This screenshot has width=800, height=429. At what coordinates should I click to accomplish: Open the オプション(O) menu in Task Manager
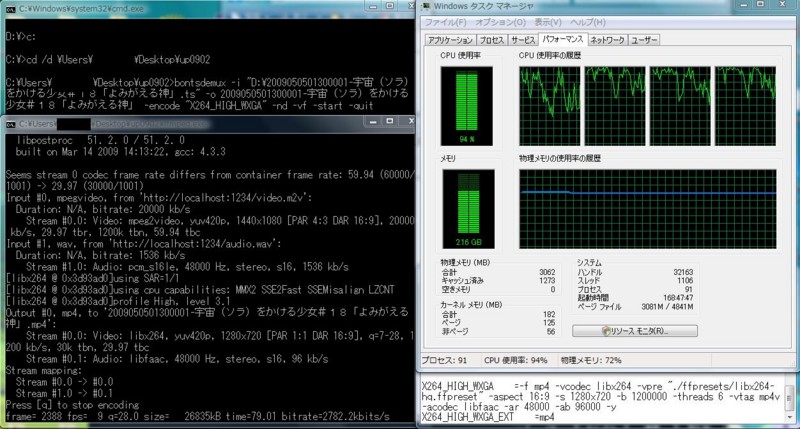click(x=500, y=22)
